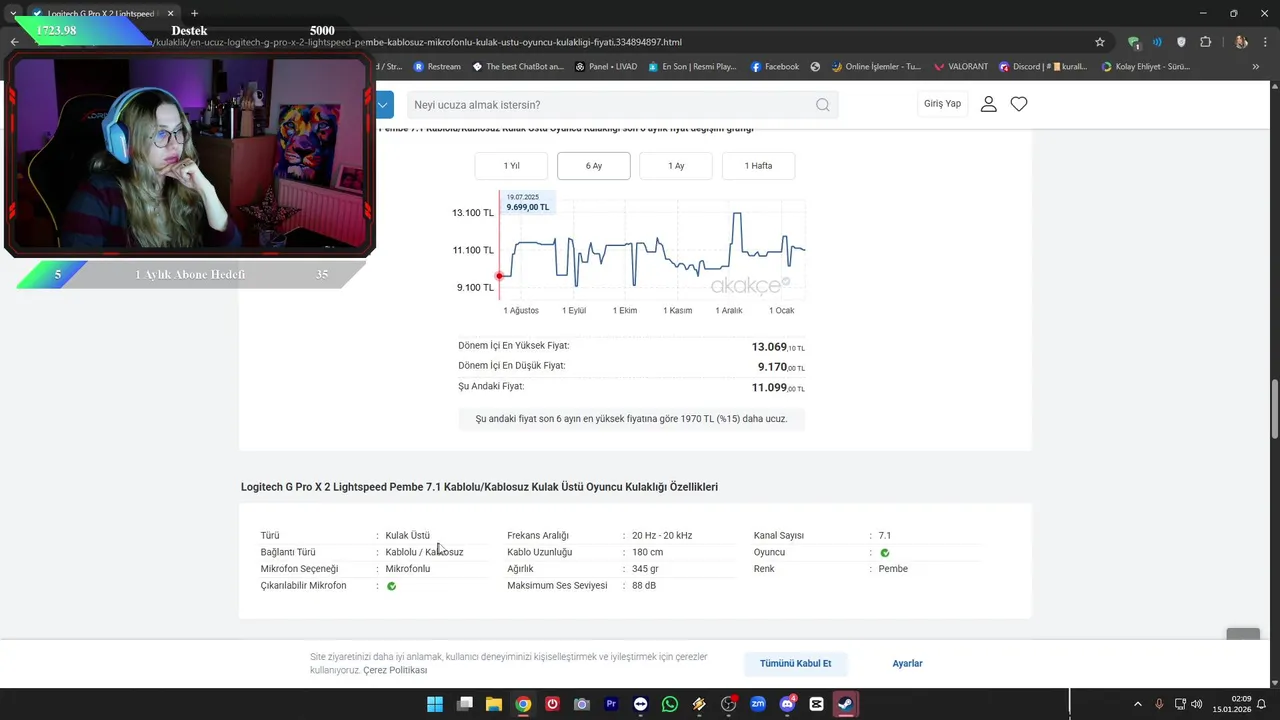This screenshot has height=720, width=1280.
Task: Open a new browser tab with plus
Action: point(195,13)
